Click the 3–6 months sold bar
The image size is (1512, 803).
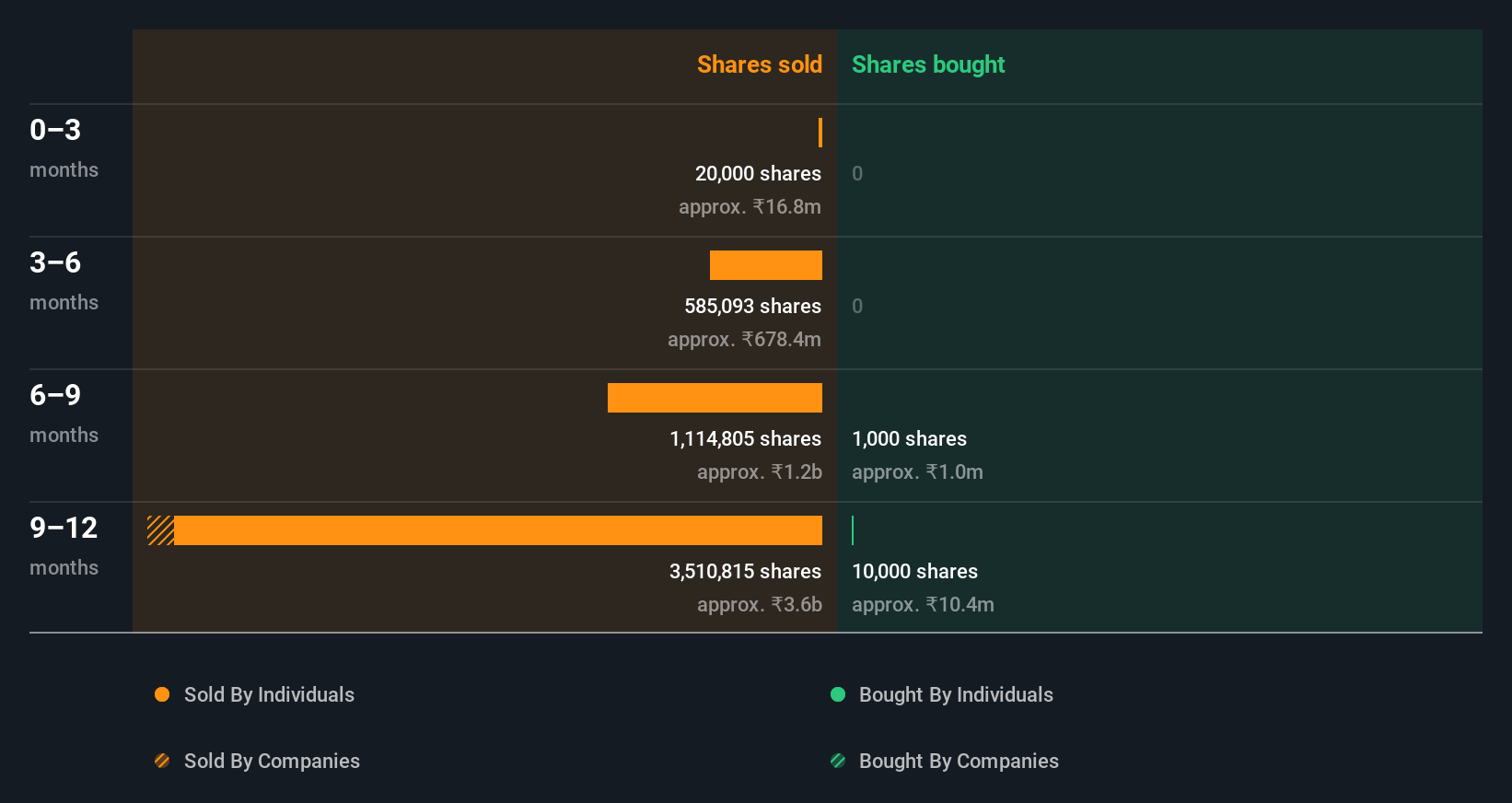coord(766,265)
